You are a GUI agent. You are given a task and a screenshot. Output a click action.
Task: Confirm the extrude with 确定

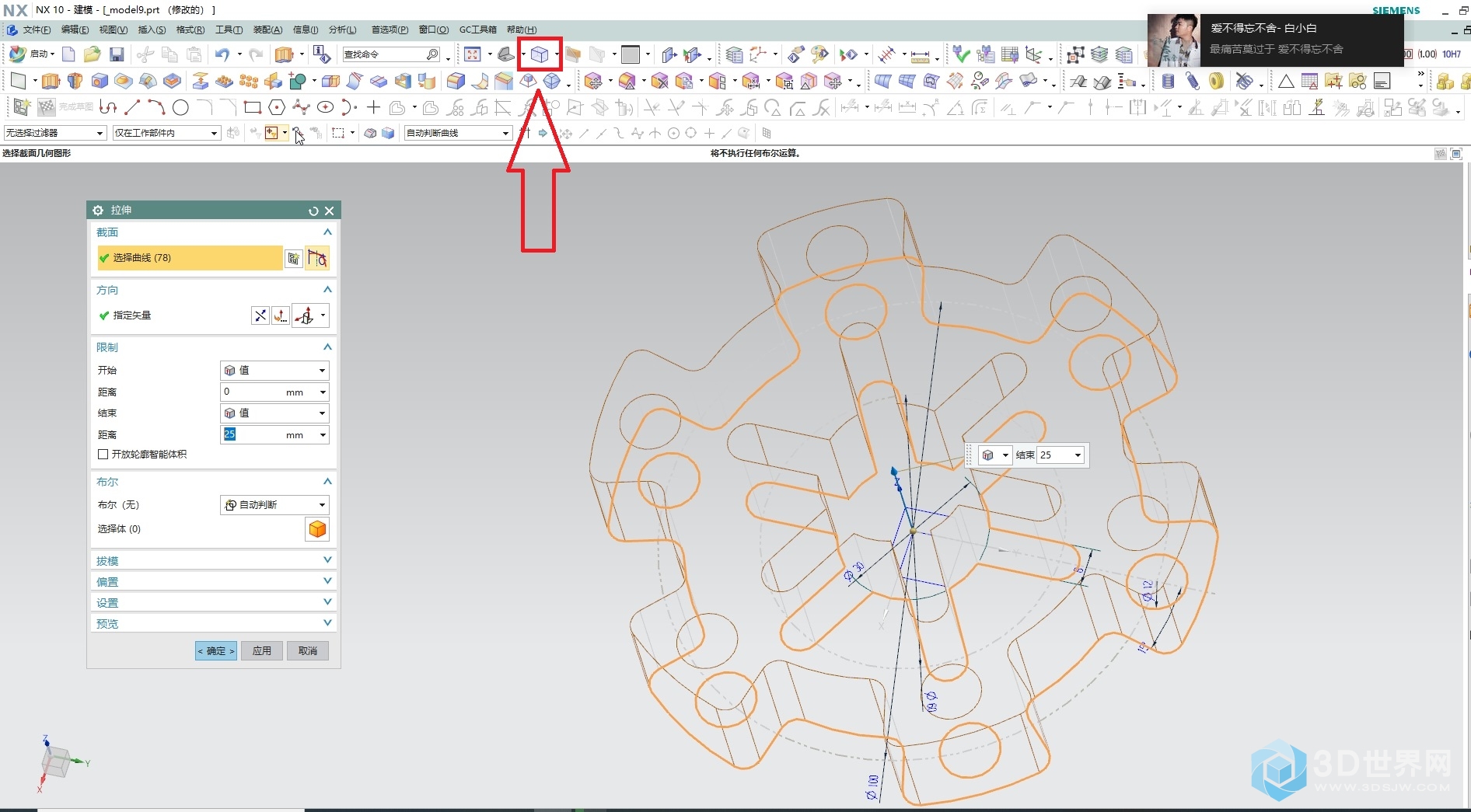tap(215, 651)
